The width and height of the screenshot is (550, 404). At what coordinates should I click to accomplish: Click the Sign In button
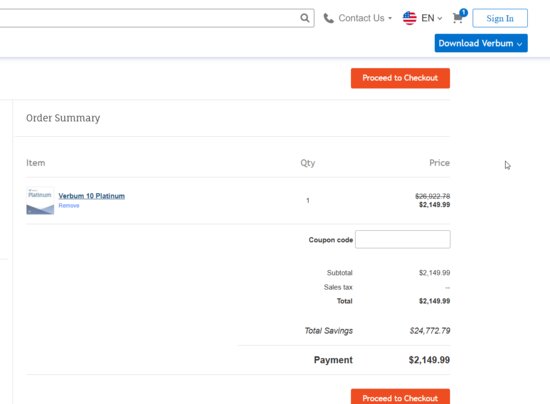point(500,18)
